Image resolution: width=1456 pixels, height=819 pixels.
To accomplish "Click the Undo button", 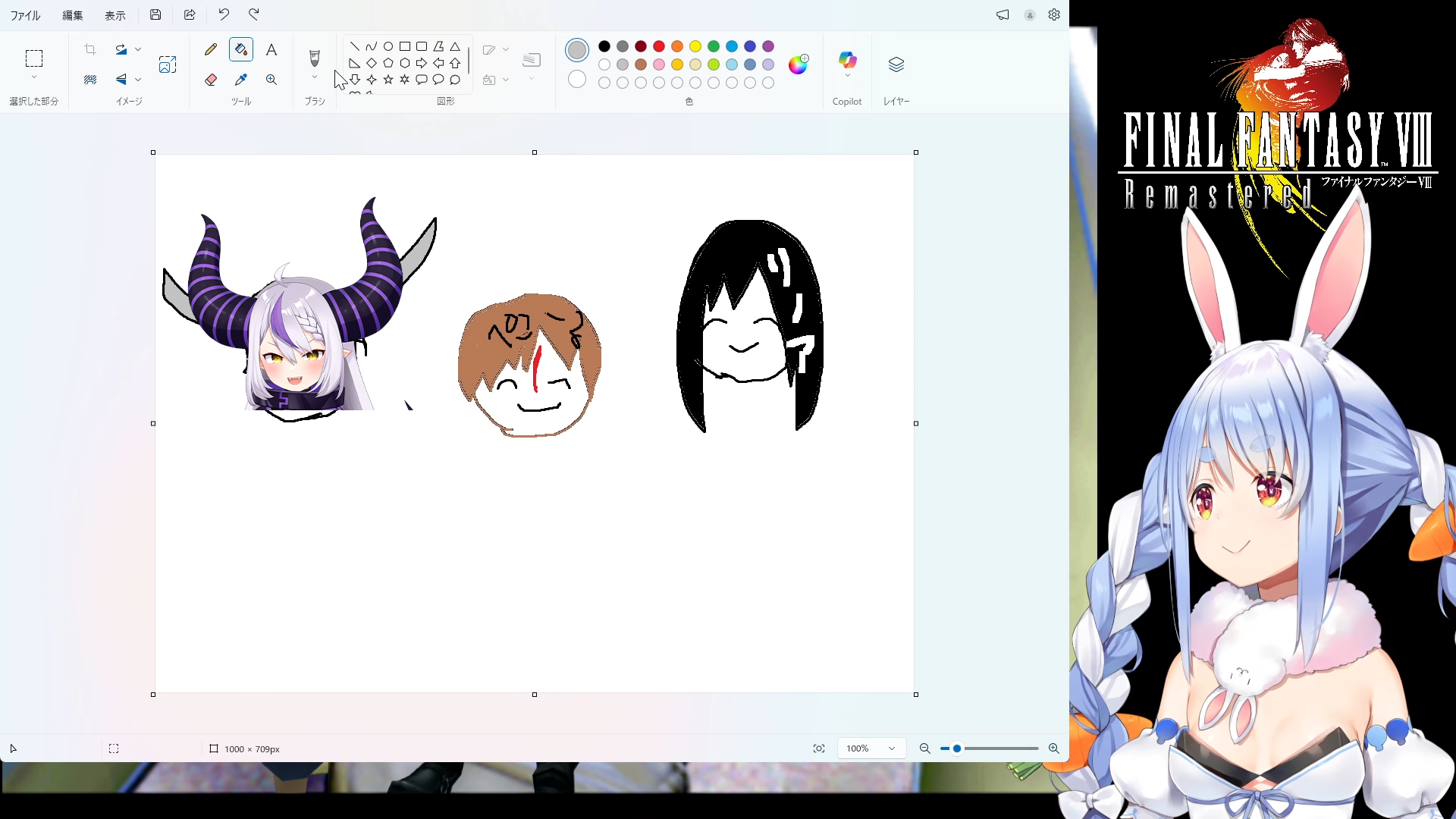I will [x=224, y=14].
